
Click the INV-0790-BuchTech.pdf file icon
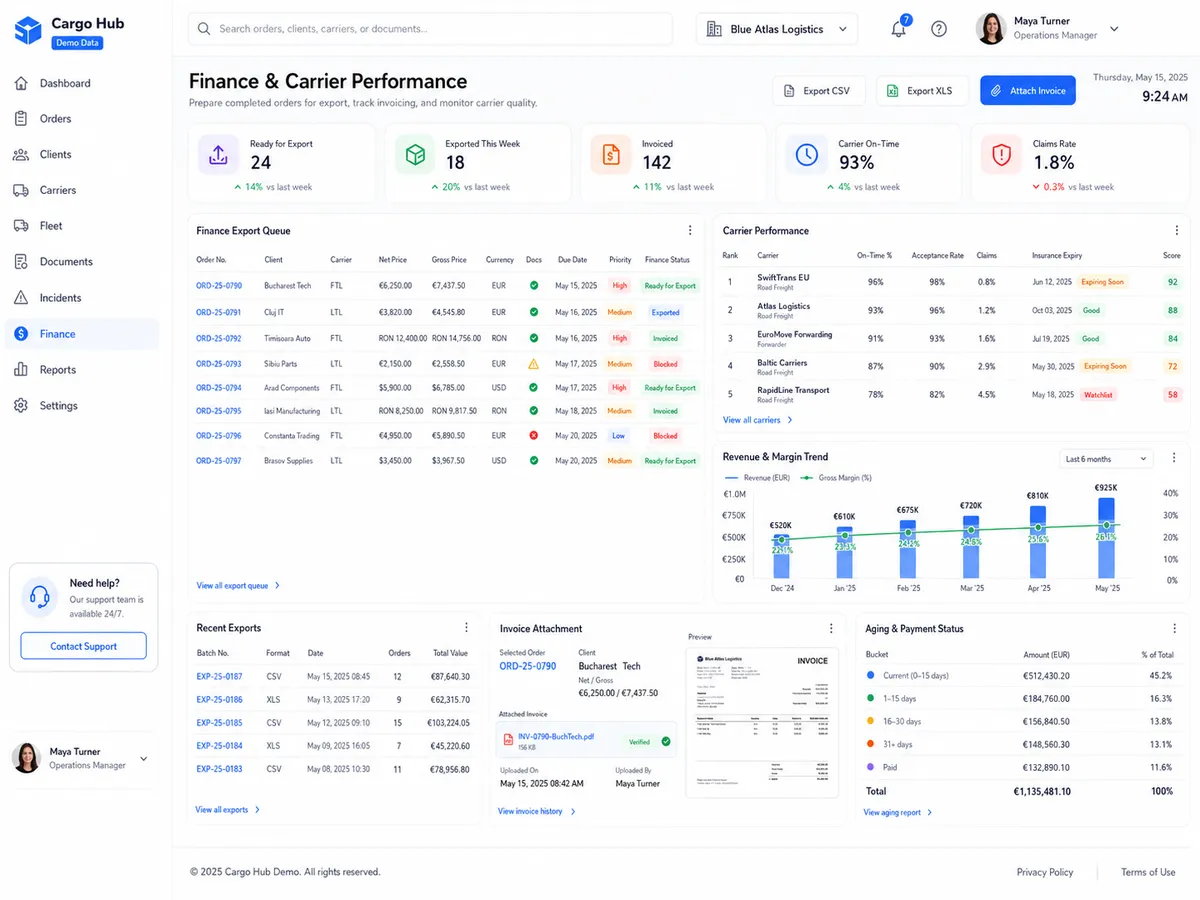tap(508, 741)
